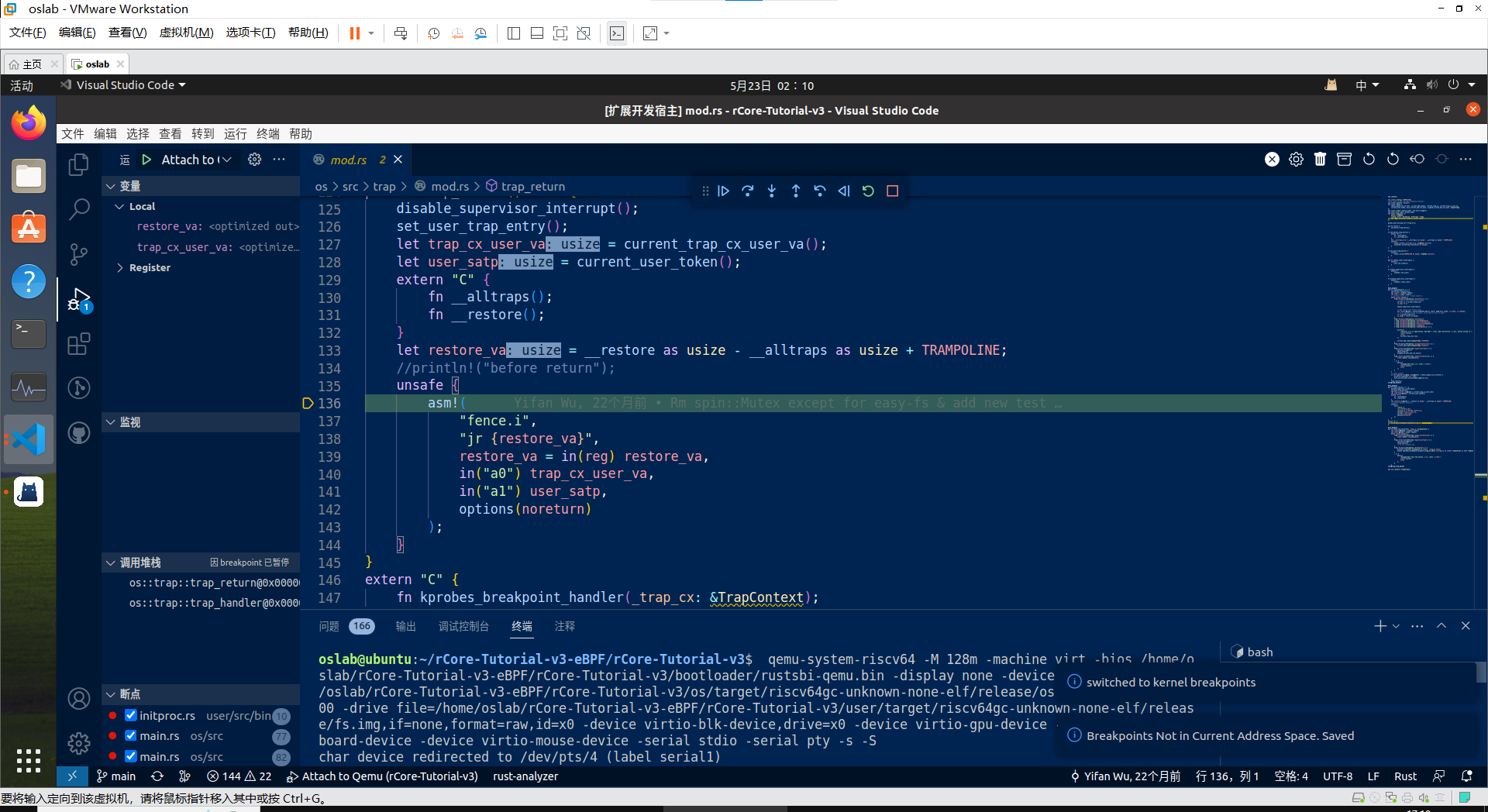Open the 文件 menu in VS Code
The height and width of the screenshot is (812, 1488).
(x=73, y=134)
